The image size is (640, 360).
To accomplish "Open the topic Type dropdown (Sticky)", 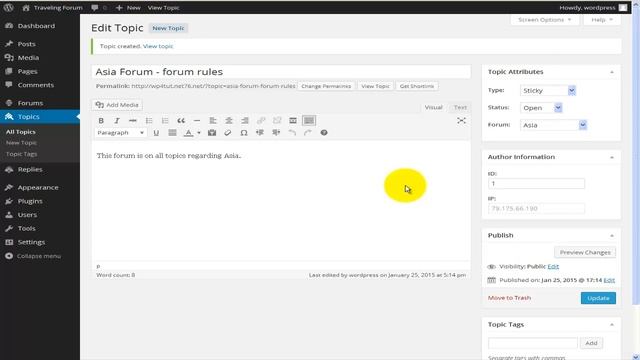I will [548, 90].
